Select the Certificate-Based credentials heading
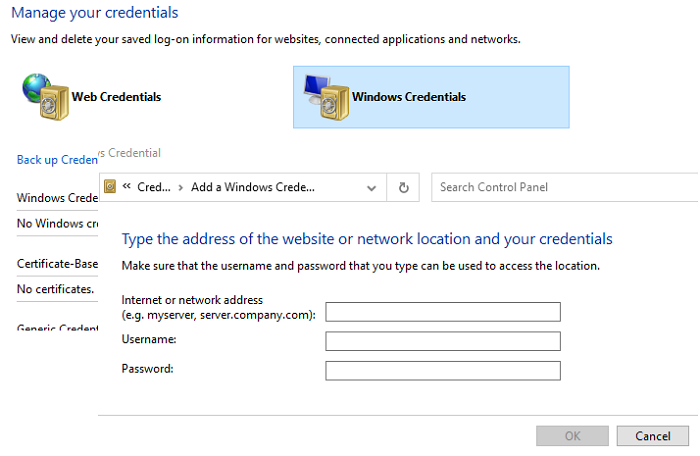Screen dimensions: 700x456 tap(56, 265)
